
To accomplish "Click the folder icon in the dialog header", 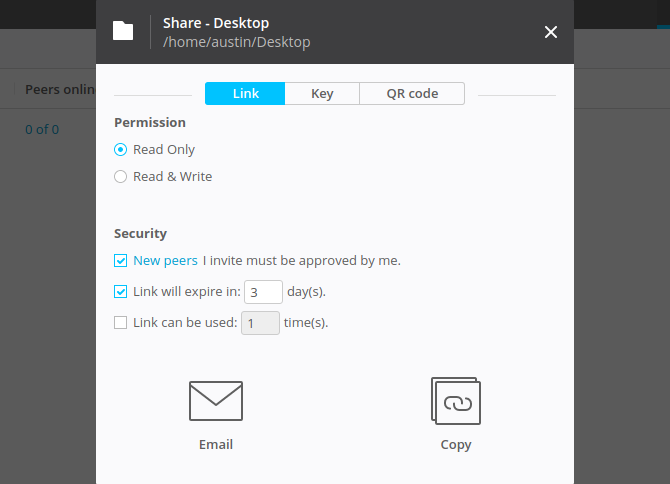I will 123,31.
